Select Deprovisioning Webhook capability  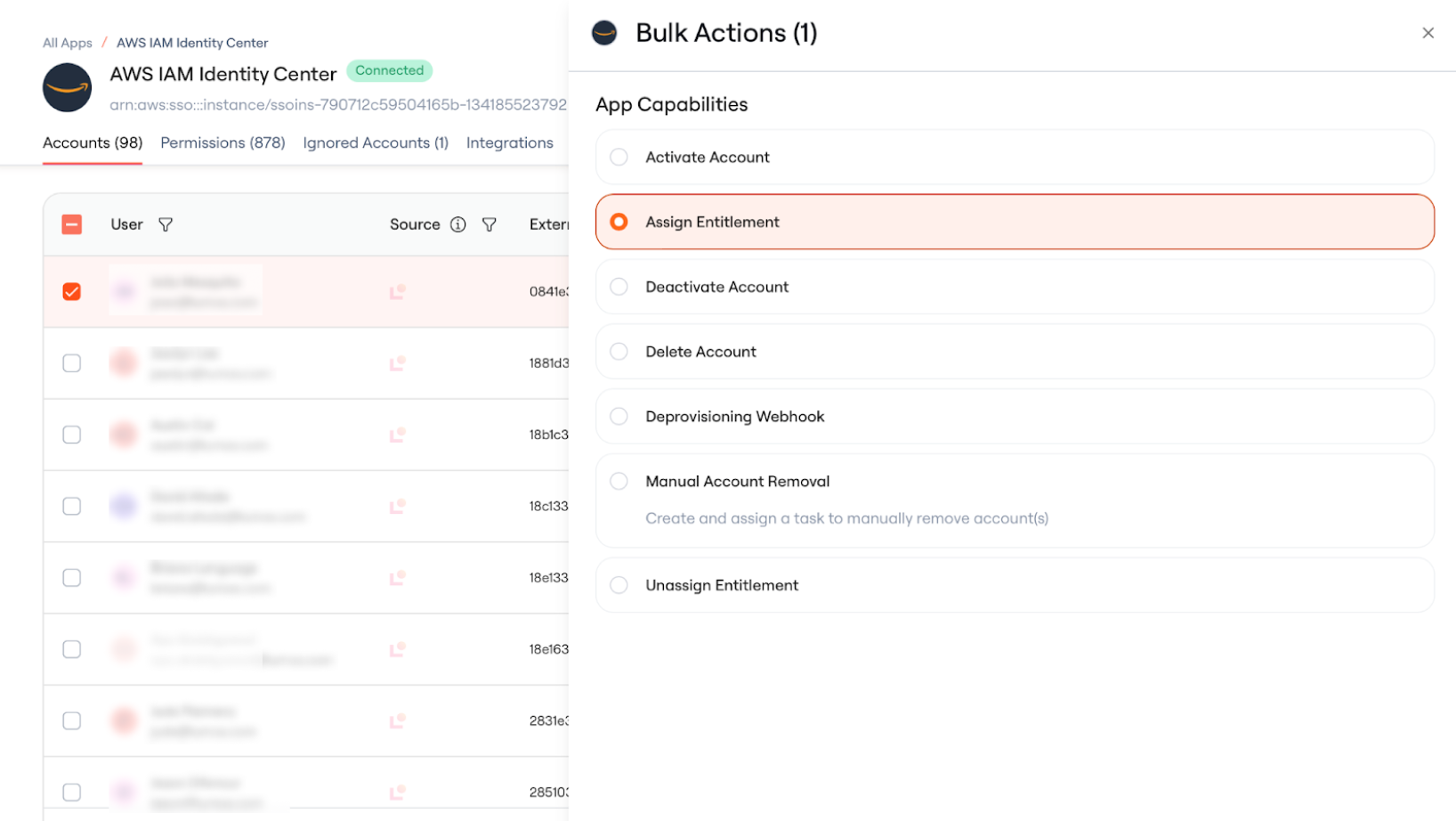point(619,417)
